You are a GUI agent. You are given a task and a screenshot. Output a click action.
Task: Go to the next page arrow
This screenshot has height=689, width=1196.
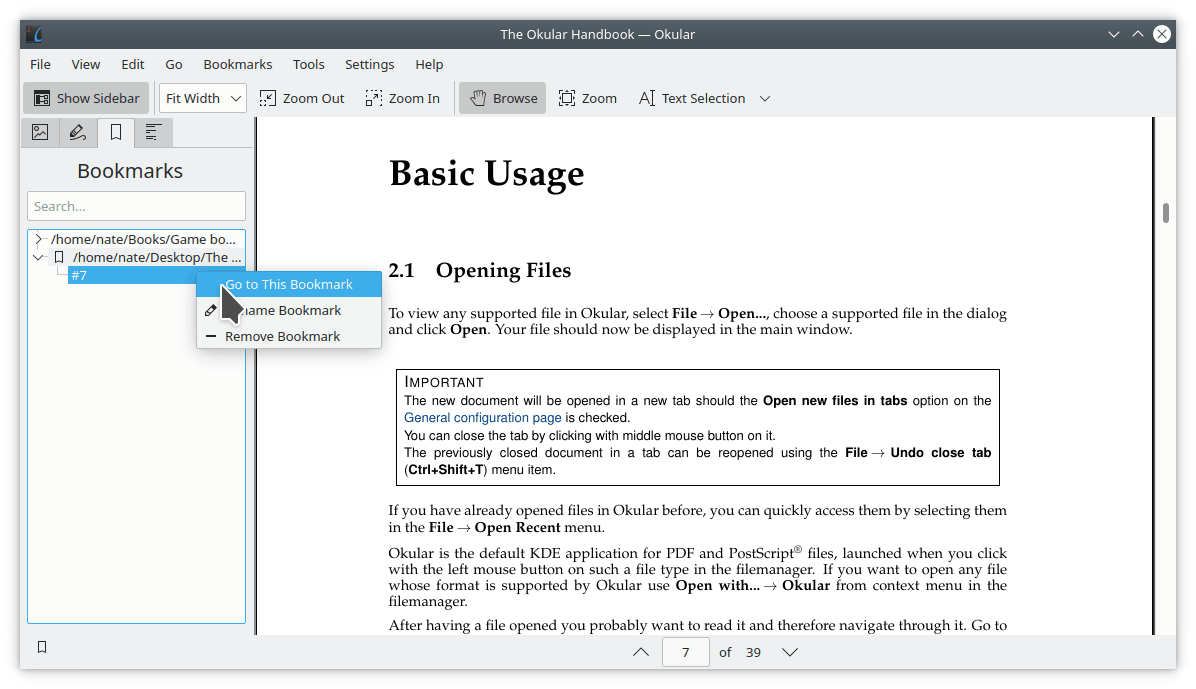point(790,652)
